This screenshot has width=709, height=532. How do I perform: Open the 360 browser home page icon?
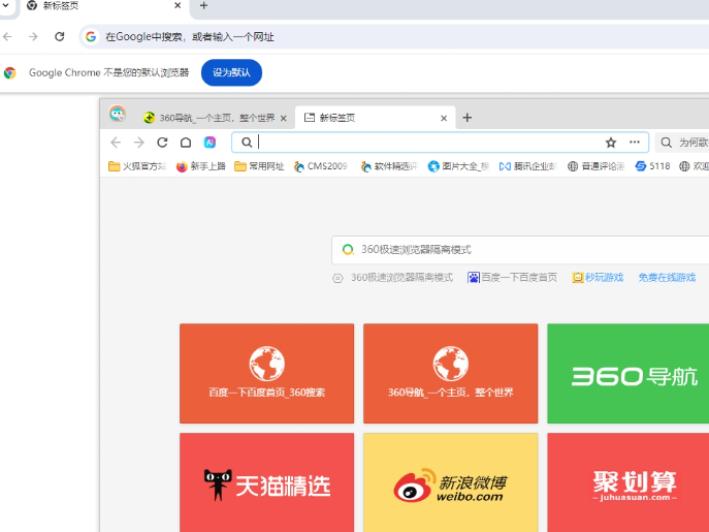(x=185, y=143)
